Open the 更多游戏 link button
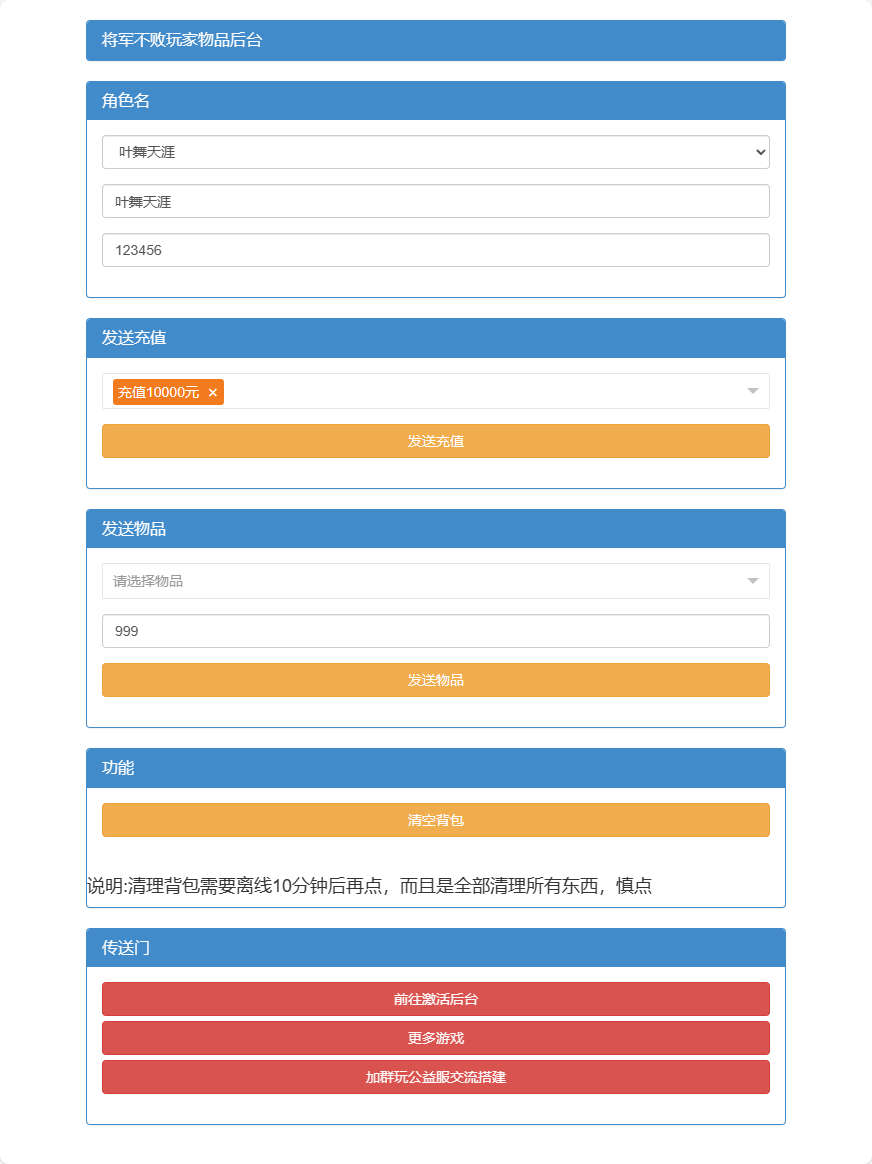The image size is (872, 1164). (436, 1038)
